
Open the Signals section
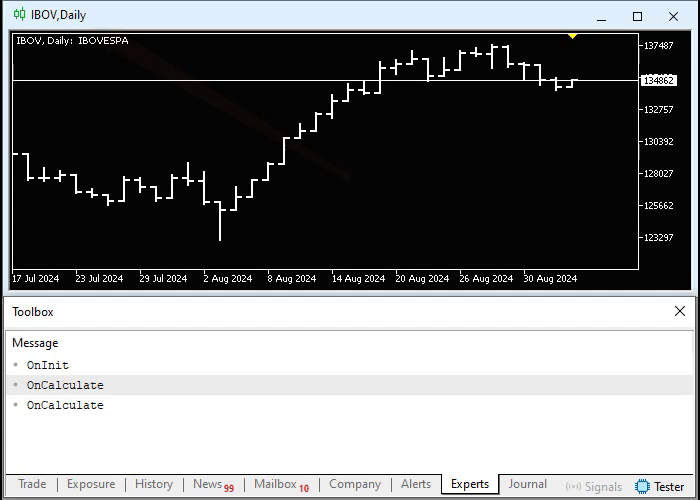[594, 487]
